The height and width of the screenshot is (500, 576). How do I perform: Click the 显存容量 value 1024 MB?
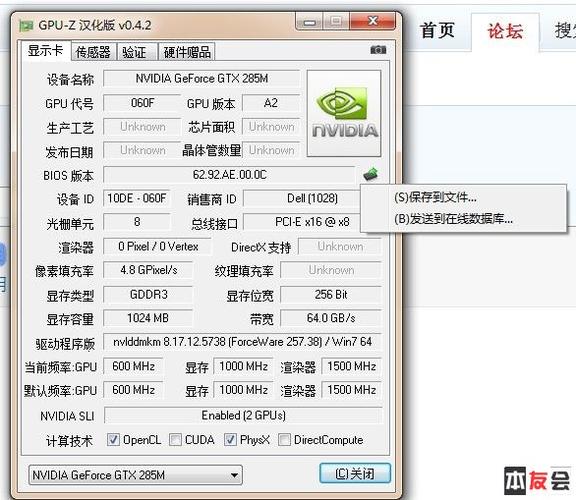(148, 318)
